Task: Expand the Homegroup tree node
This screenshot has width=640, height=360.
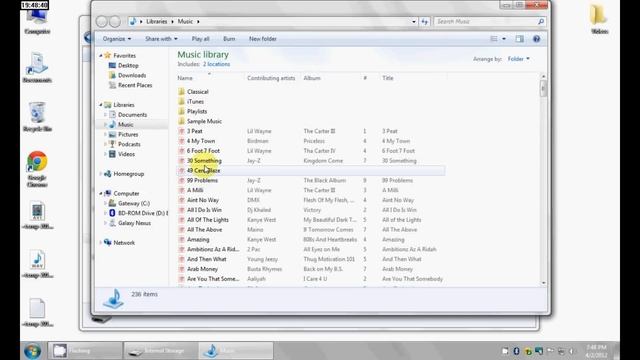Action: [x=101, y=174]
